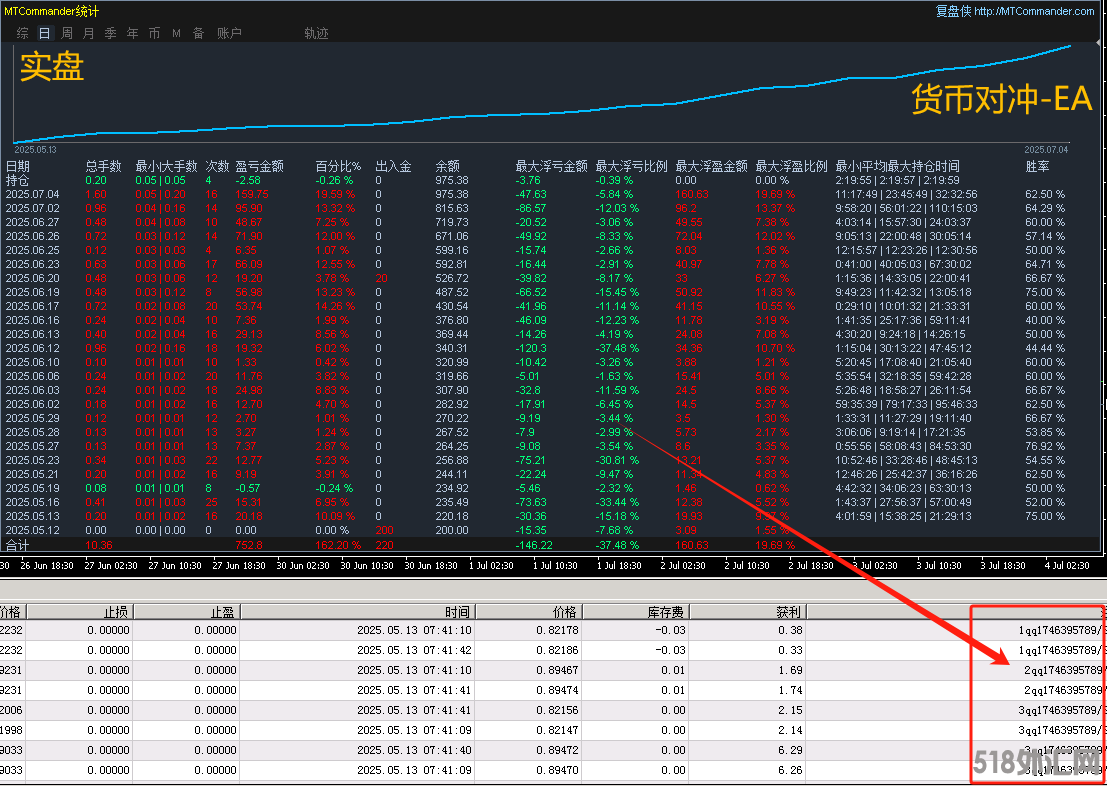Screen dimensions: 1107x786
Task: Click the 止损 column header in order table
Action: (80, 612)
